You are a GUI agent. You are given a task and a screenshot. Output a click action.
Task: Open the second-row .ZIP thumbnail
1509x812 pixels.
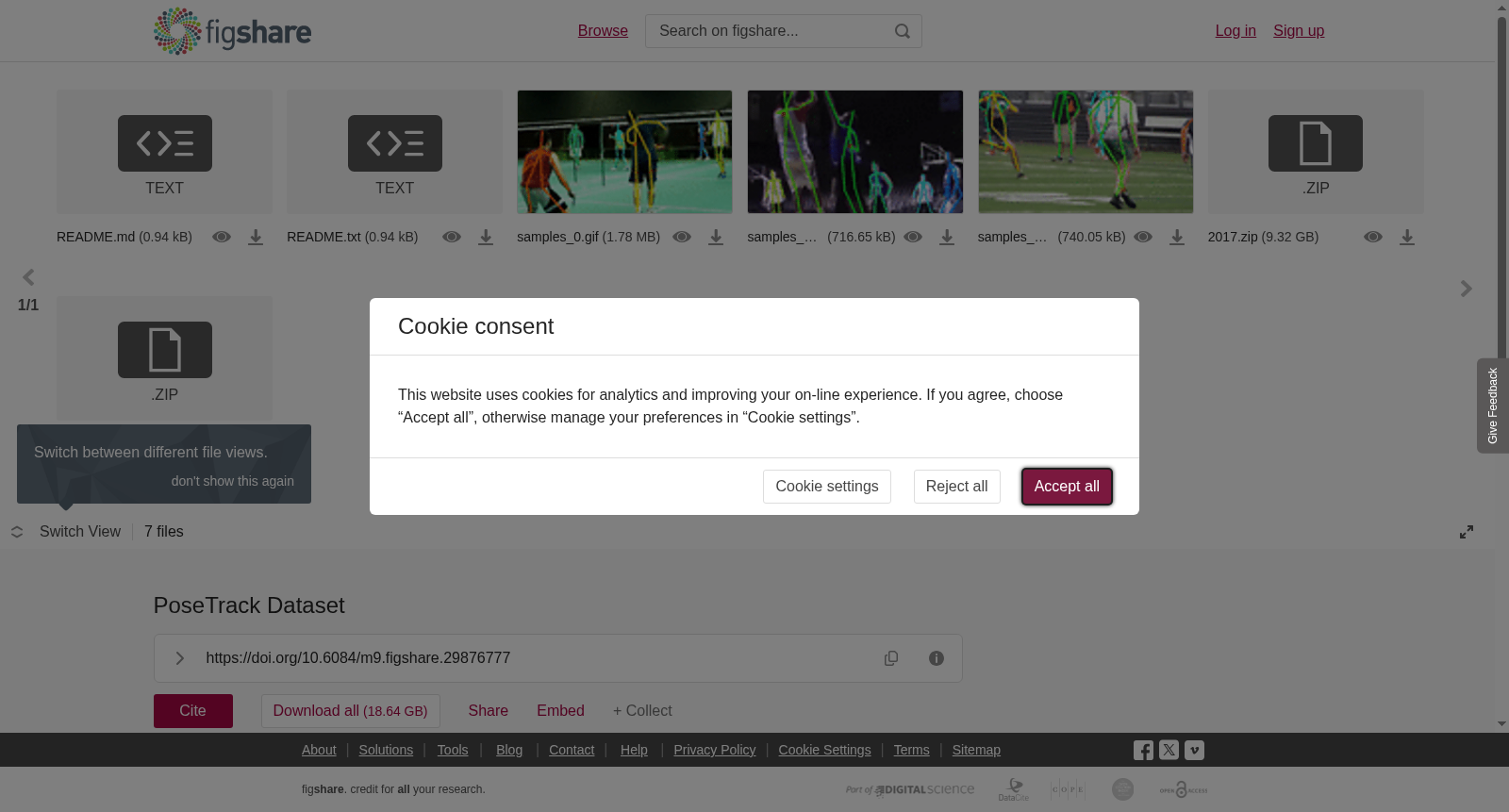164,358
